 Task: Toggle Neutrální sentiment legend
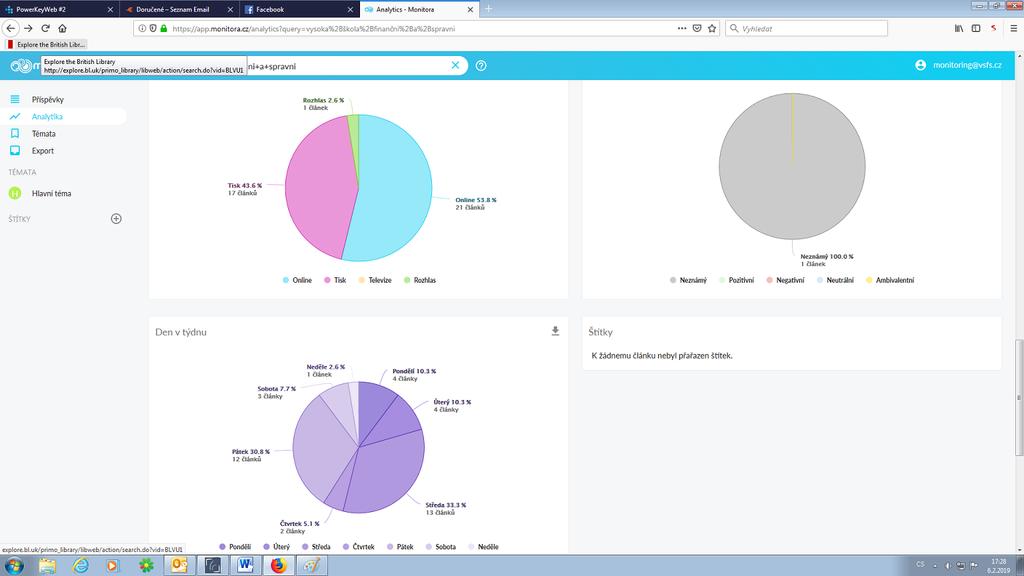835,280
